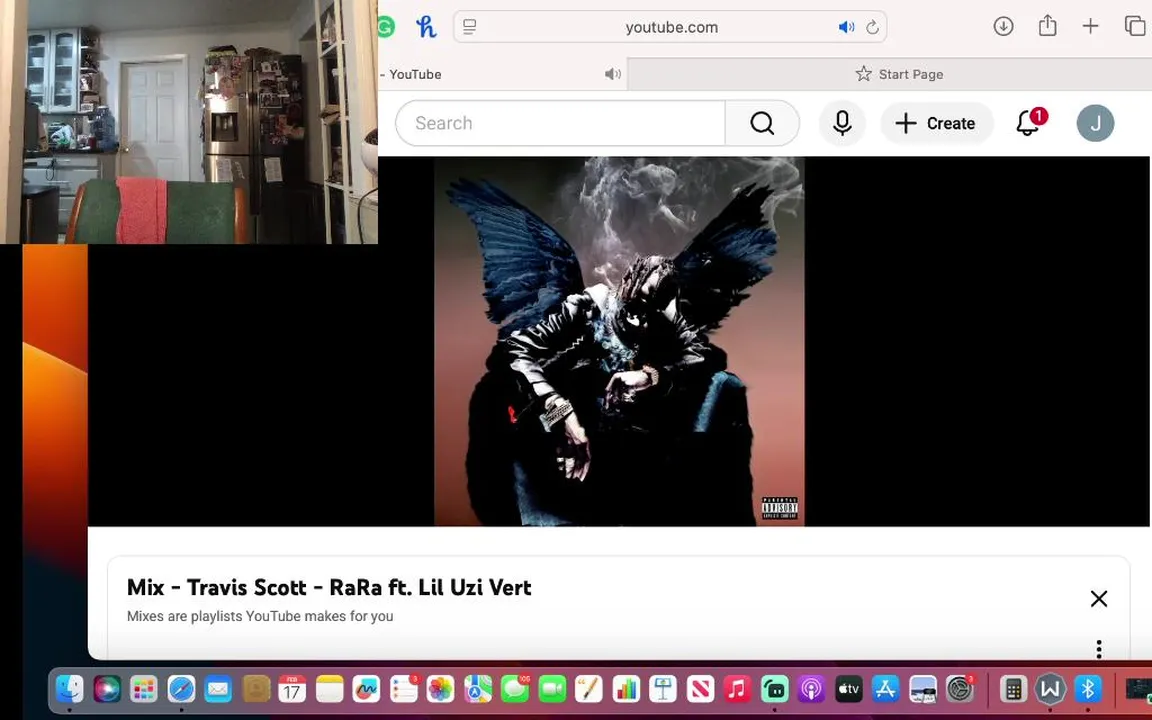The width and height of the screenshot is (1152, 720).
Task: Open App Store from the Dock
Action: 885,689
